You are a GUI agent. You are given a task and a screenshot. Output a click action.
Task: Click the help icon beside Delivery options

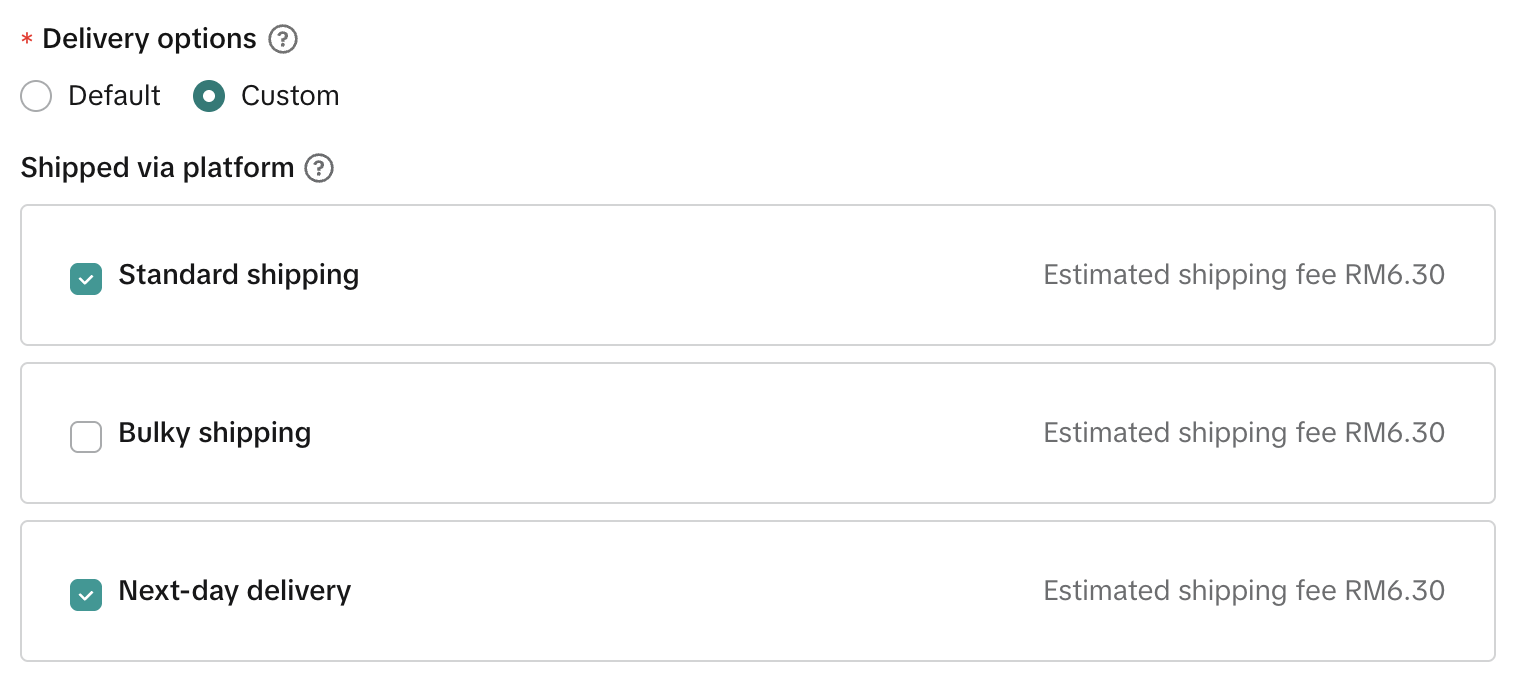coord(284,39)
